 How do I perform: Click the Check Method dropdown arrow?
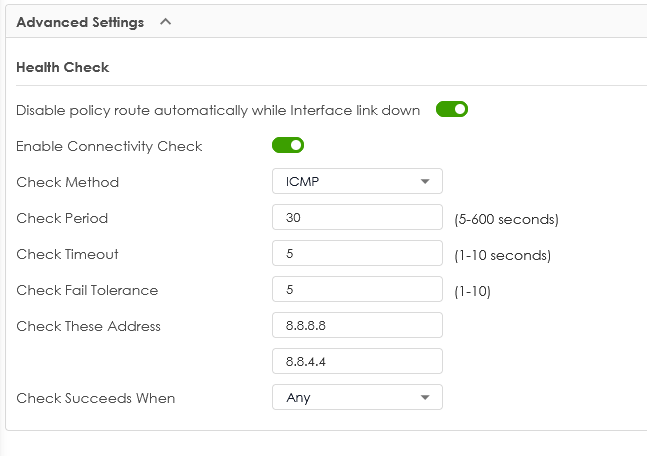tap(425, 182)
